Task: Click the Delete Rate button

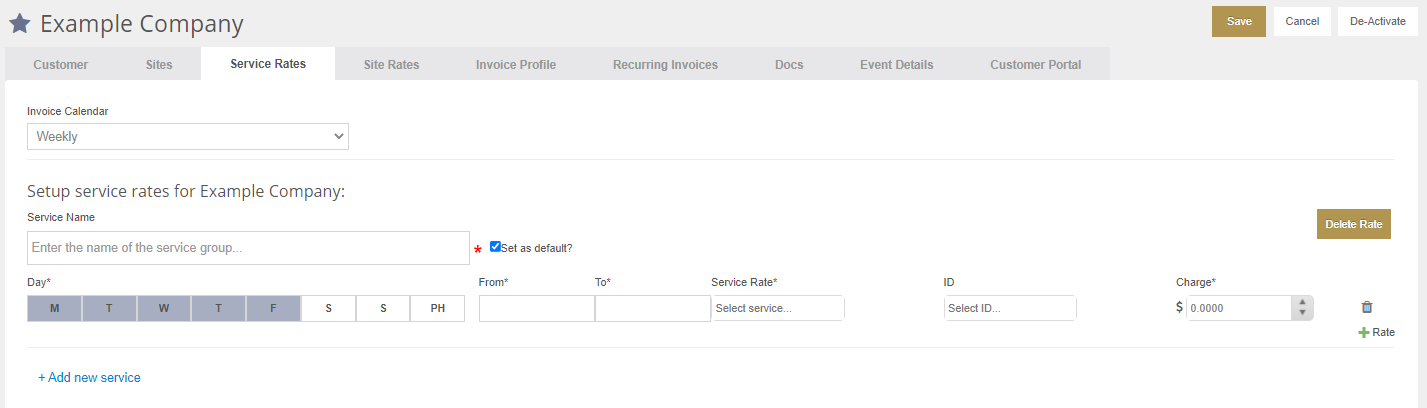Action: click(x=1354, y=224)
